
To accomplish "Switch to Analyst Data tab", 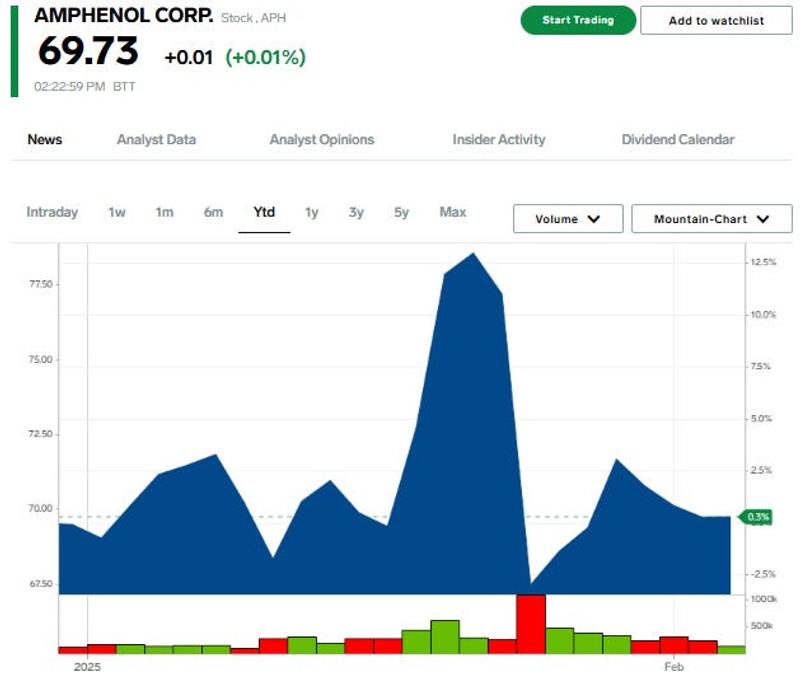I will tap(156, 139).
